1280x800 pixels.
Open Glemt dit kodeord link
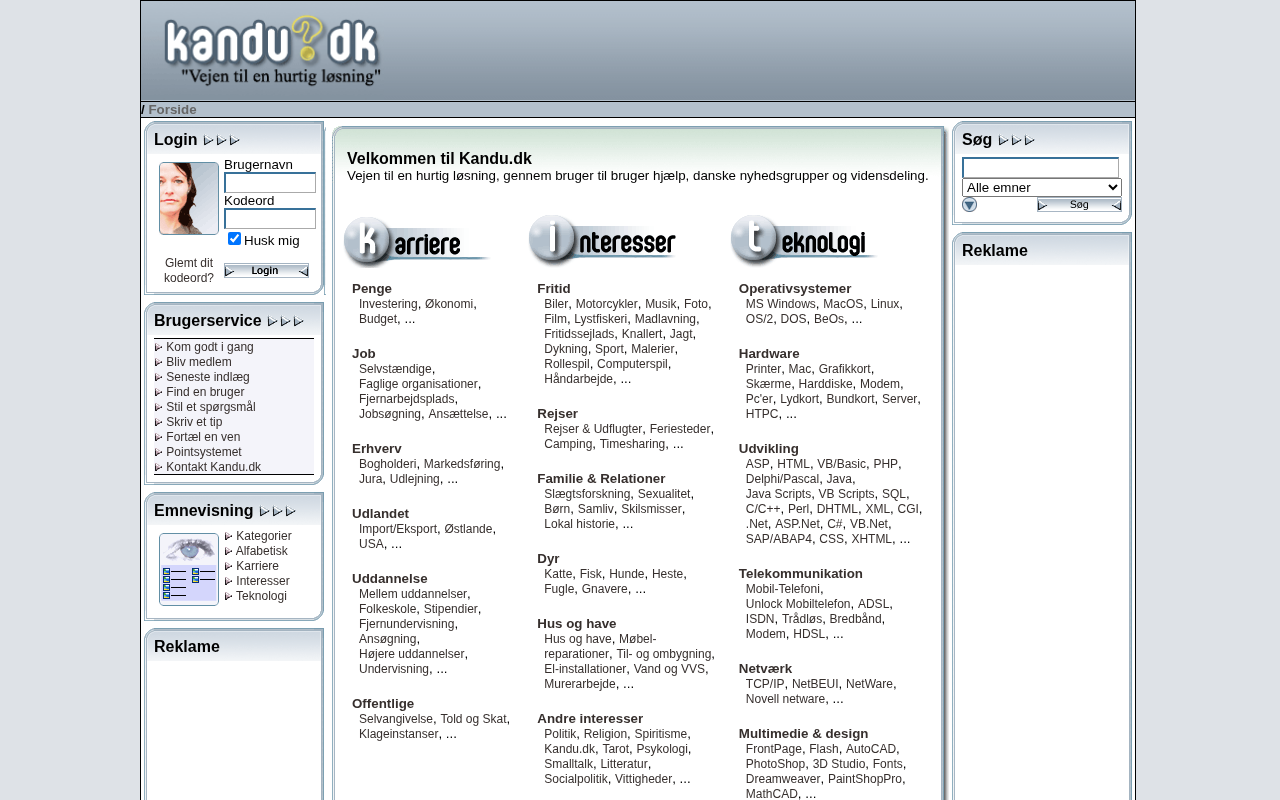(189, 271)
